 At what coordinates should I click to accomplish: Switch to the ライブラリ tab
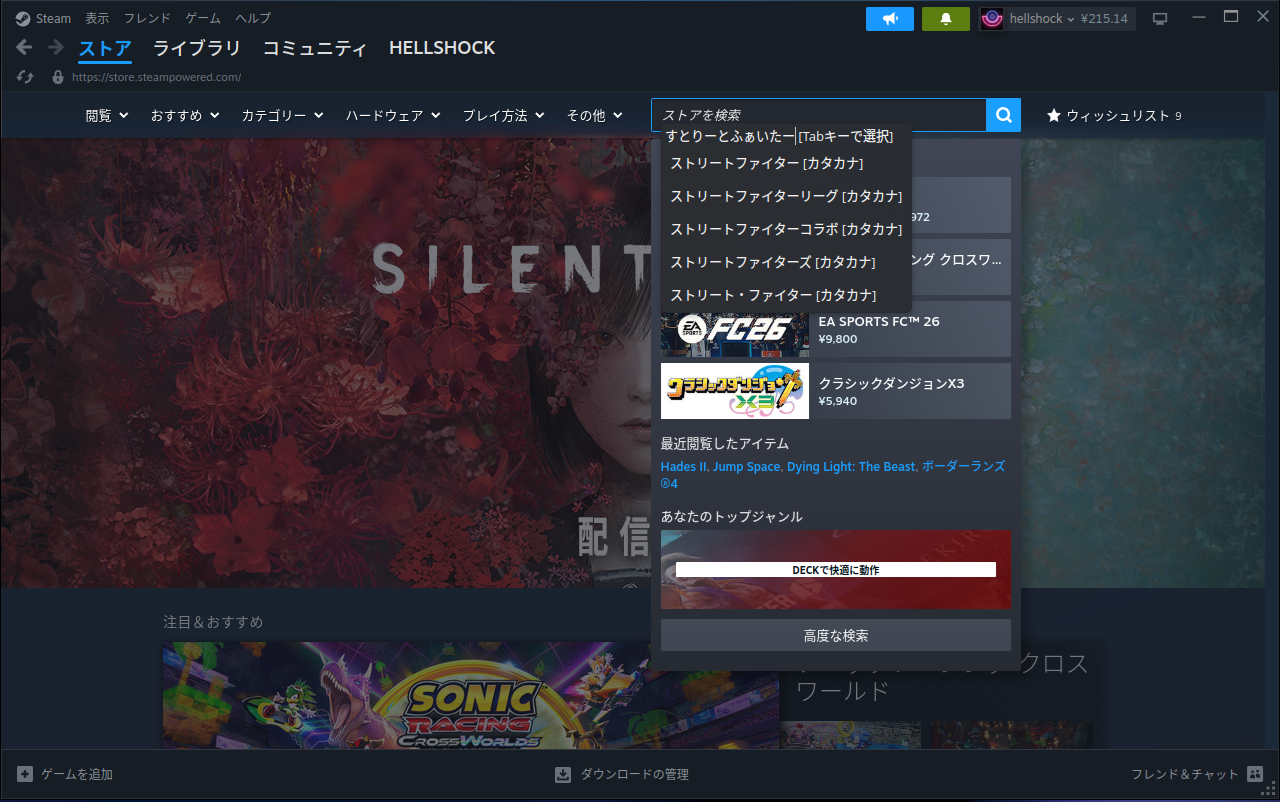196,47
